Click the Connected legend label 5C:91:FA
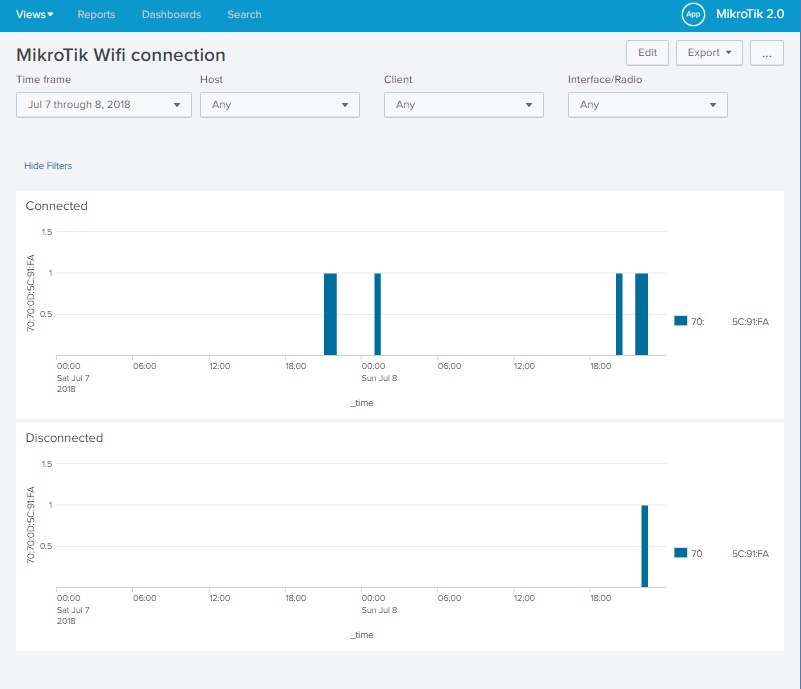 pyautogui.click(x=750, y=322)
